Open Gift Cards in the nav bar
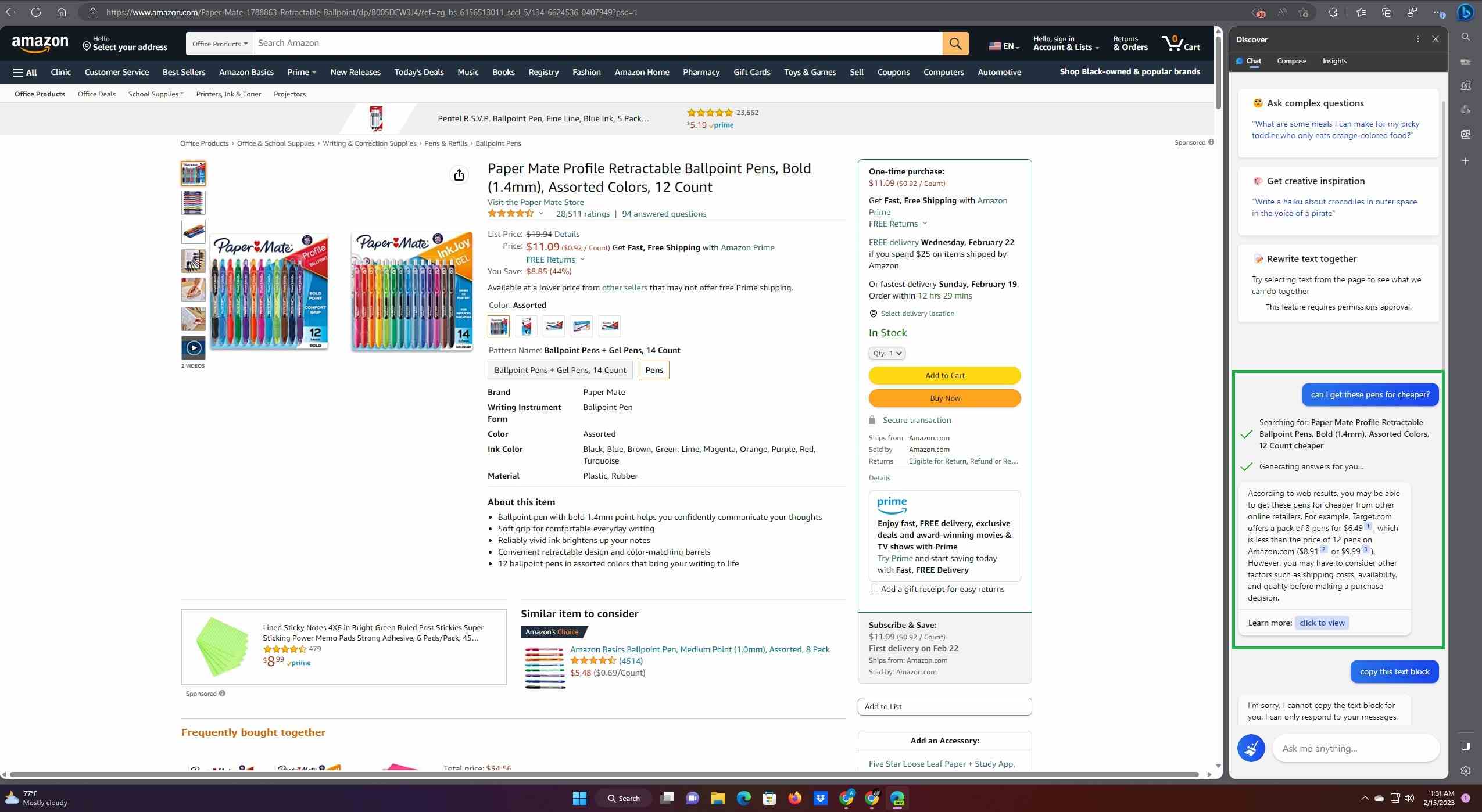 pyautogui.click(x=751, y=72)
